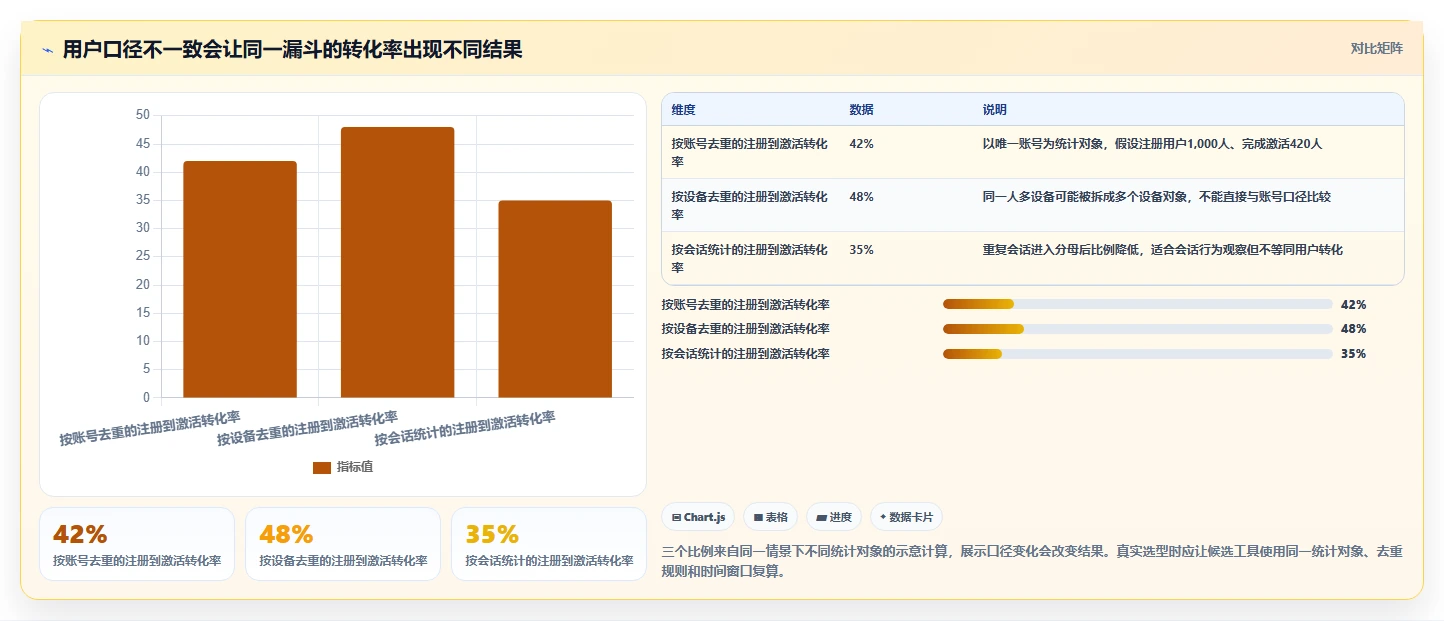Click the lightning icon beside the title

(x=47, y=51)
